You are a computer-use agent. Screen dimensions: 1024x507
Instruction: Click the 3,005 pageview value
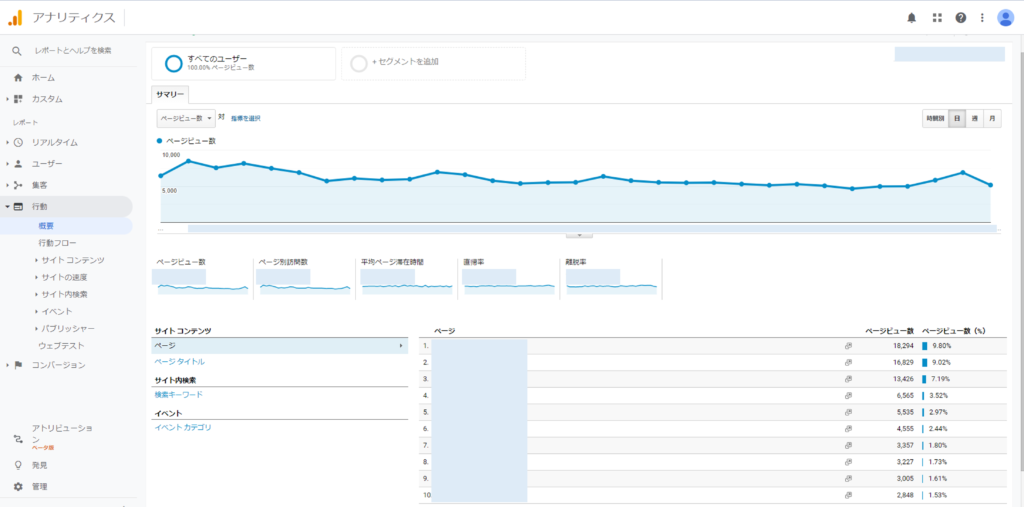pyautogui.click(x=903, y=478)
